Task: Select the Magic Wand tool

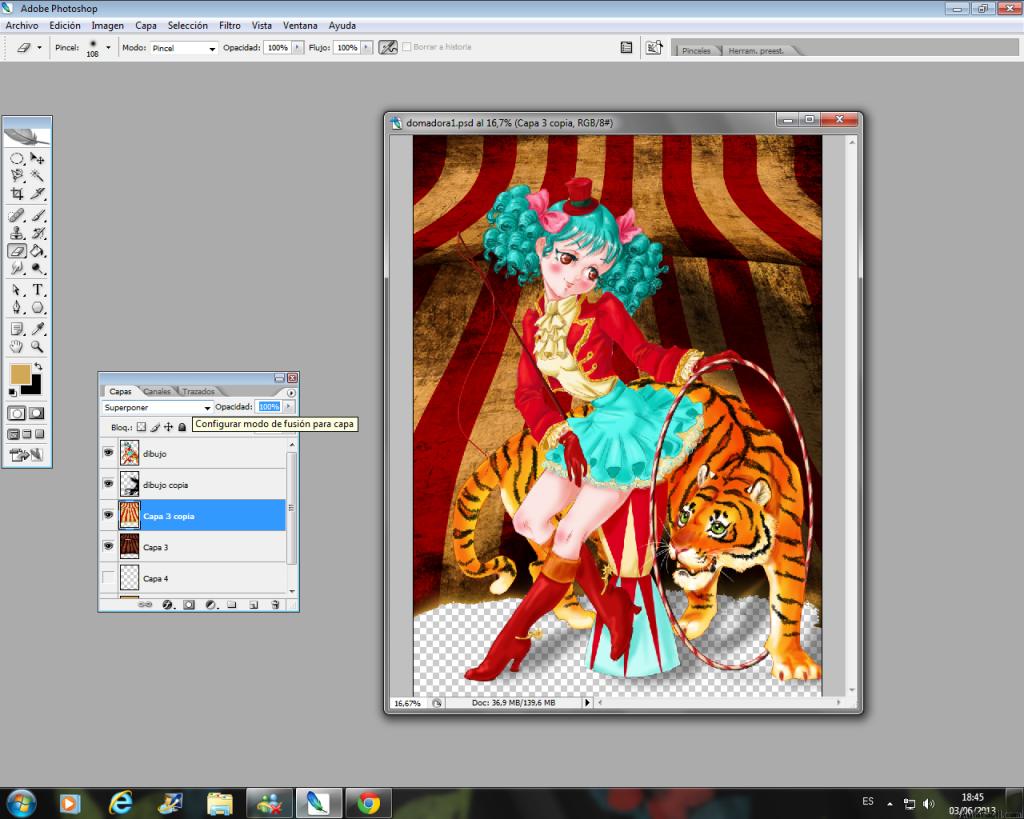Action: tap(37, 176)
